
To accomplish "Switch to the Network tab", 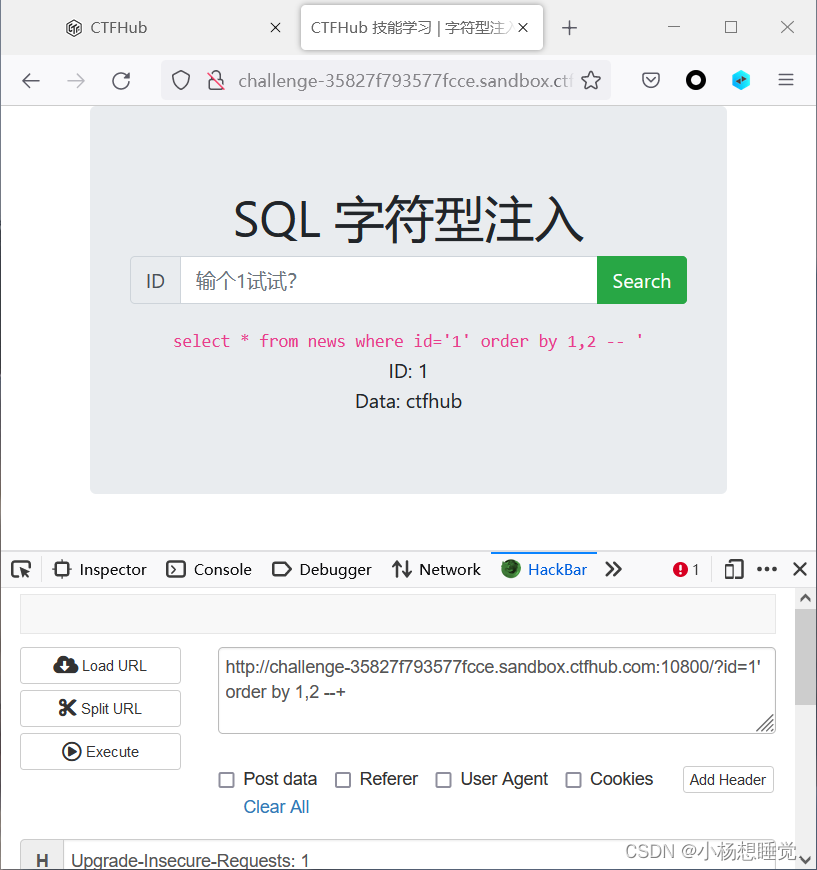I will coord(436,569).
